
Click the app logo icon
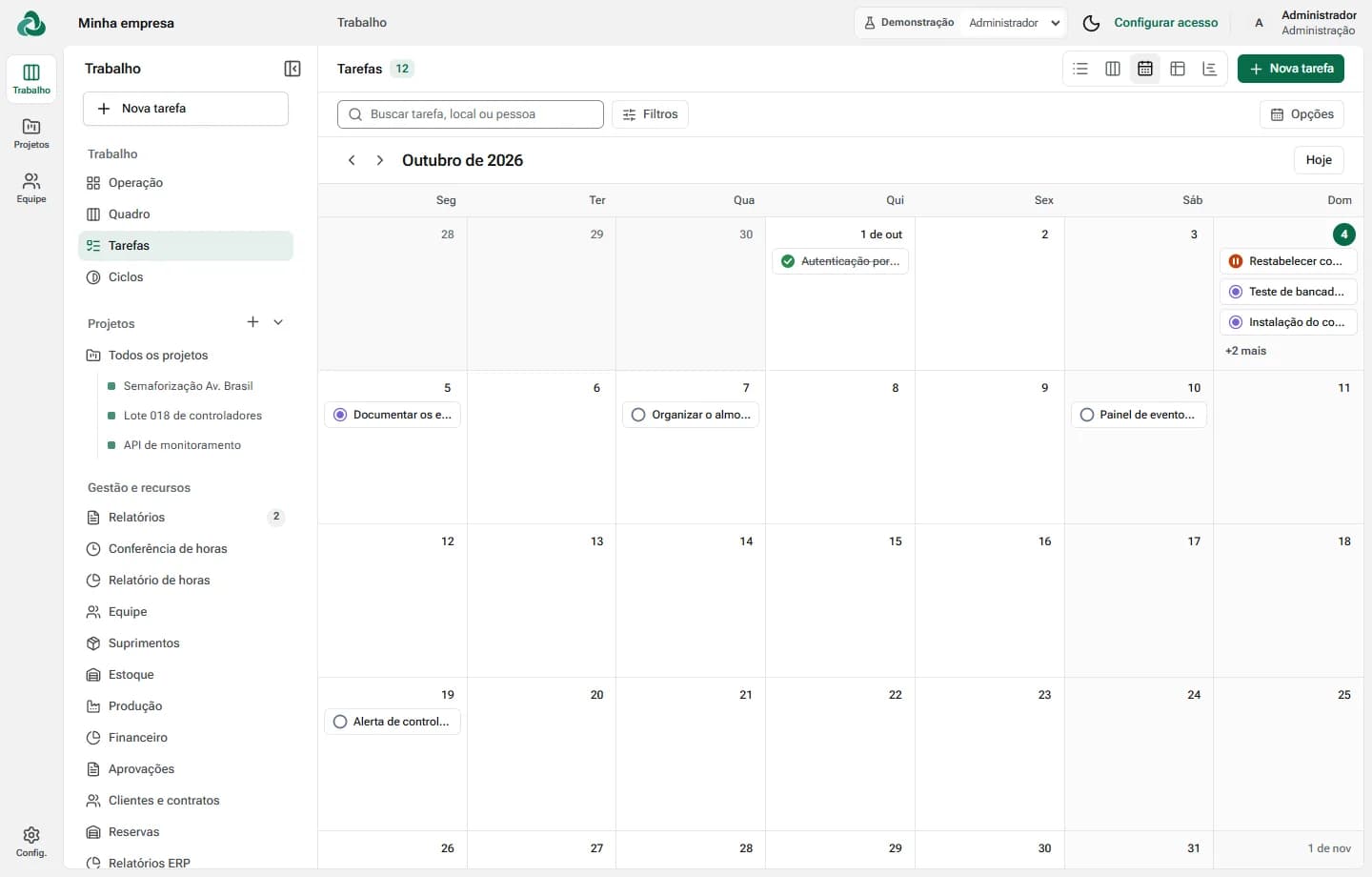pos(31,24)
